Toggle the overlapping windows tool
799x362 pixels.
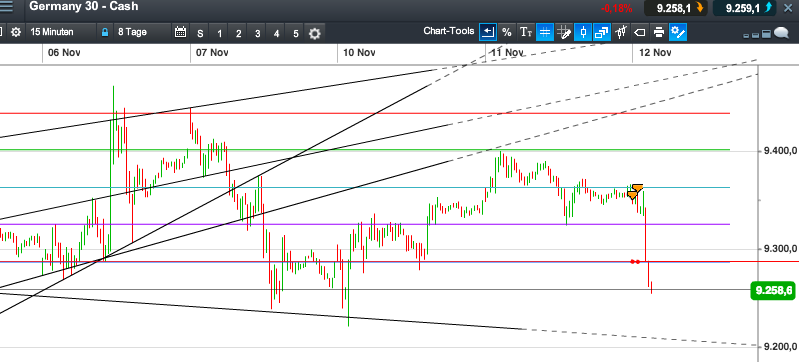602,32
